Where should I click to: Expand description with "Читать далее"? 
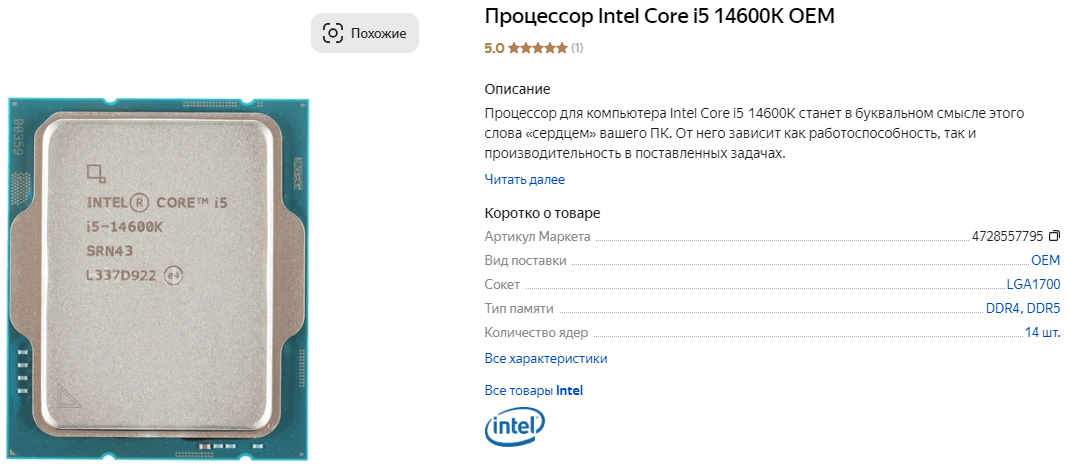coord(524,180)
